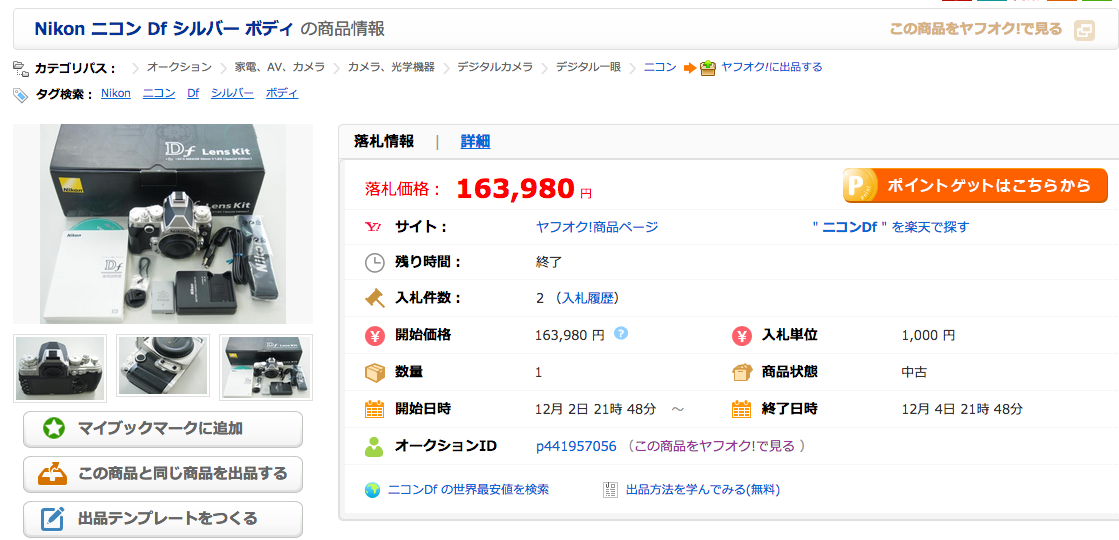Go to カメラ、光学機器 breadcrumb category
This screenshot has width=1119, height=540.
coord(391,67)
